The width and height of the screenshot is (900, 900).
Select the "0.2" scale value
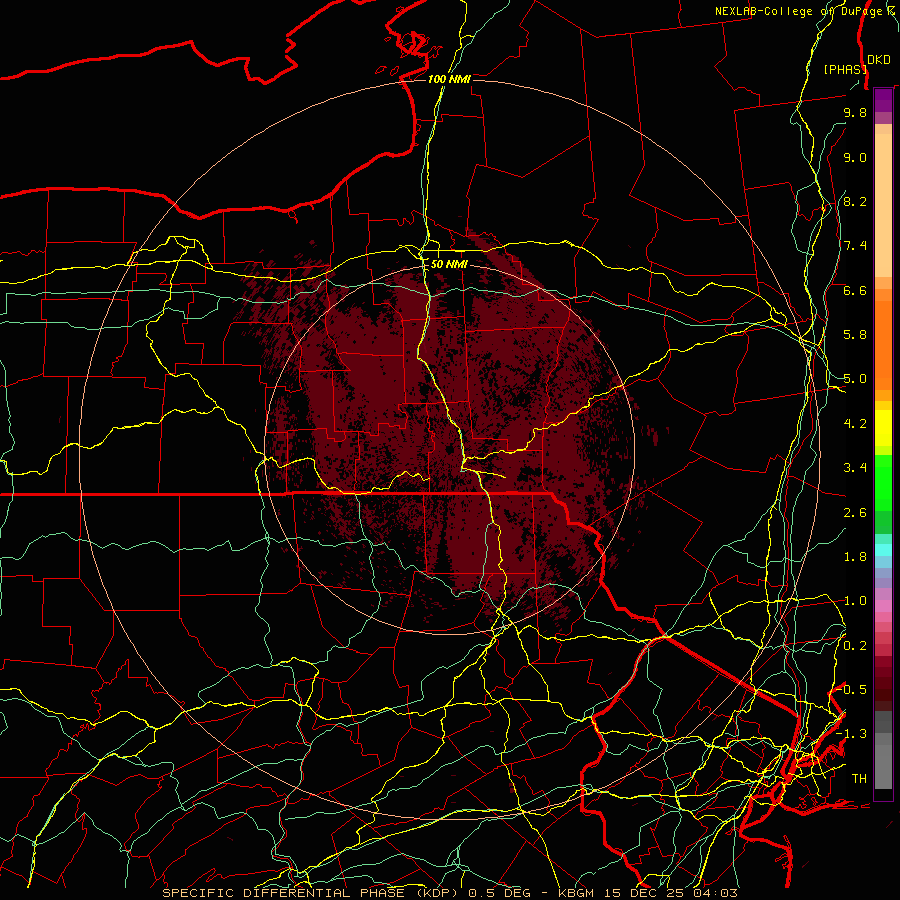855,646
